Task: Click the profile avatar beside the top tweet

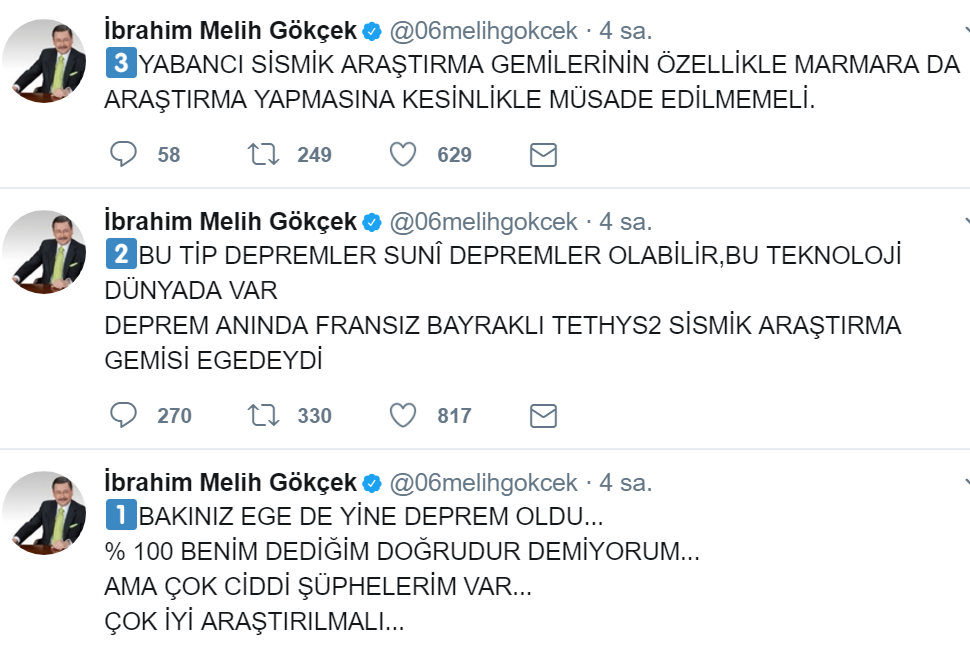Action: [x=43, y=60]
